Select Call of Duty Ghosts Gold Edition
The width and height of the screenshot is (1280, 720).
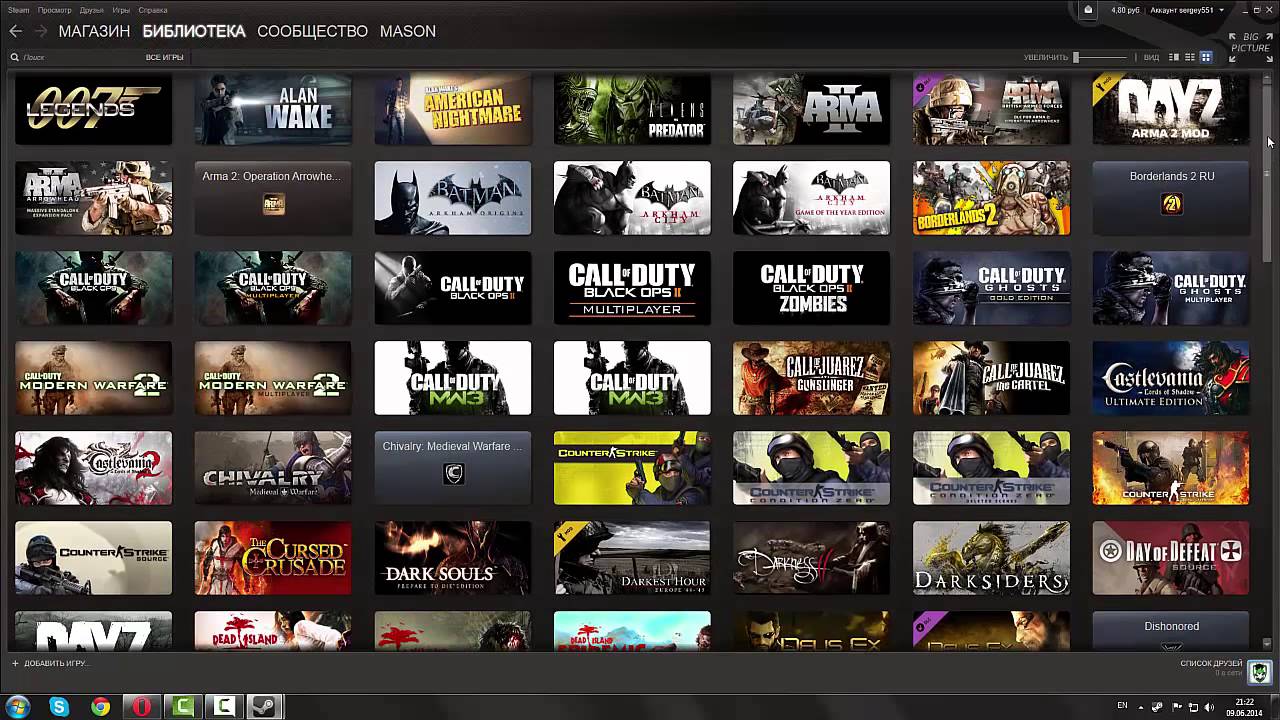click(x=991, y=288)
